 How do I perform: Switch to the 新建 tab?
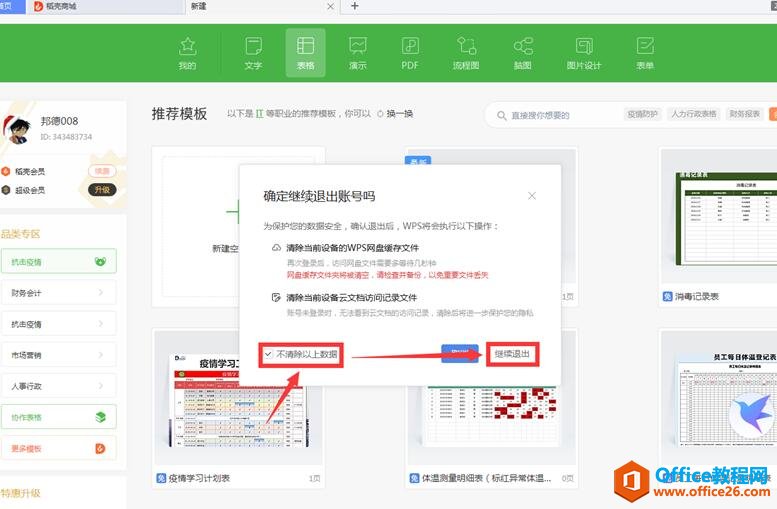(262, 6)
